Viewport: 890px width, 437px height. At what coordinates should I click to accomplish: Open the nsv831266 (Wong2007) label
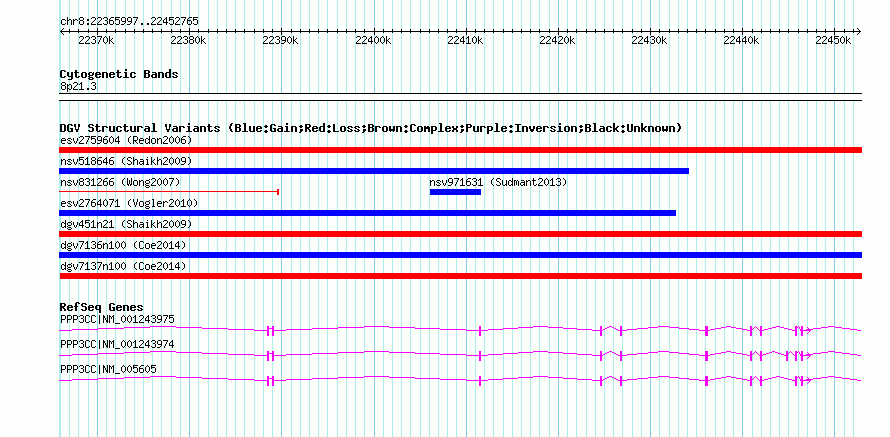pyautogui.click(x=120, y=182)
